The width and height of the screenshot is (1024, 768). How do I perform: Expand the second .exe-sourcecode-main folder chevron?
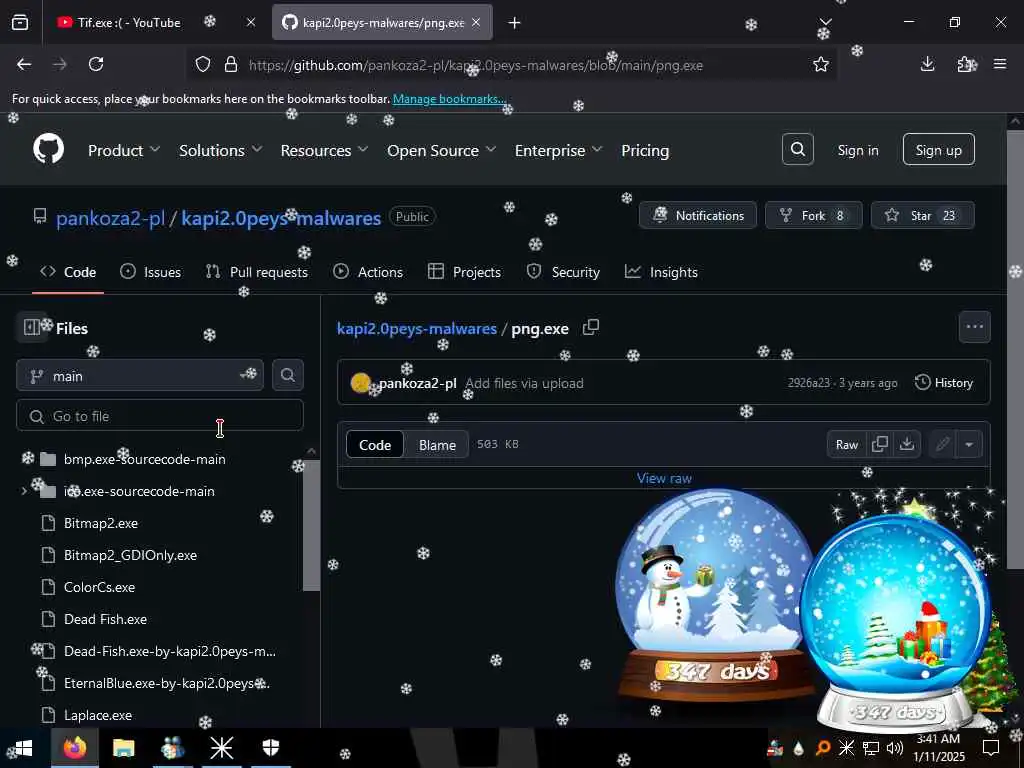click(24, 491)
